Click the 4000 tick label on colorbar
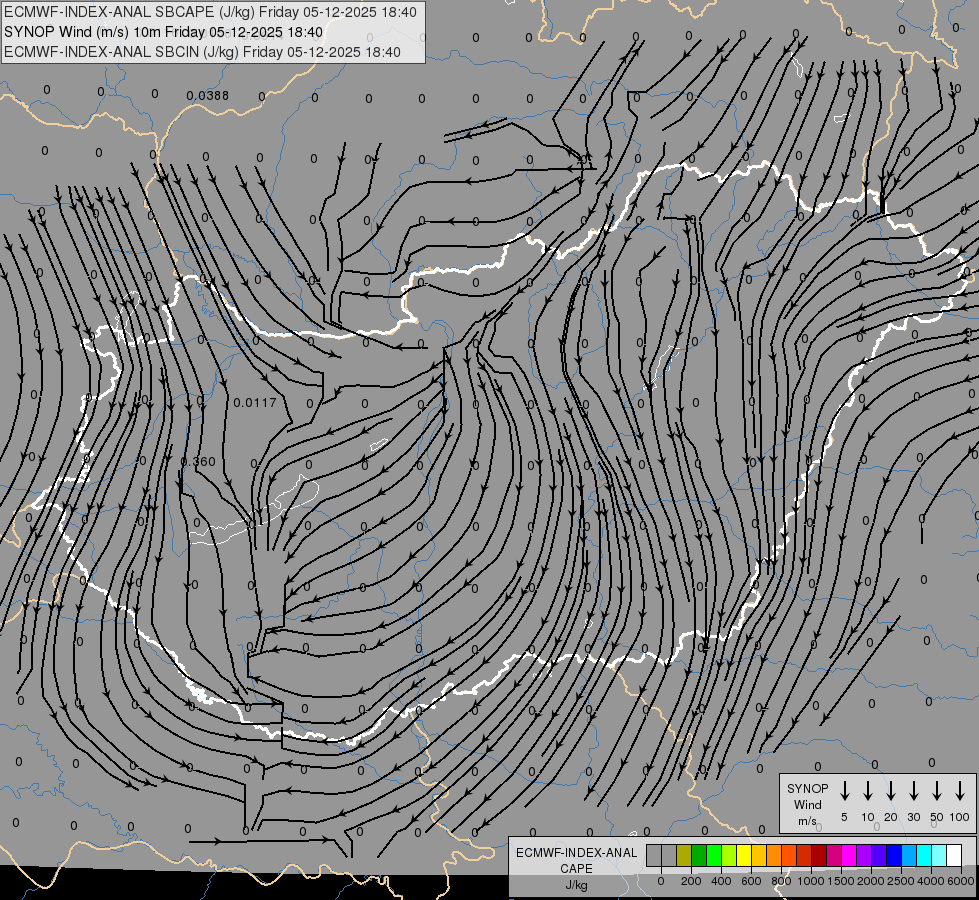 coord(931,881)
